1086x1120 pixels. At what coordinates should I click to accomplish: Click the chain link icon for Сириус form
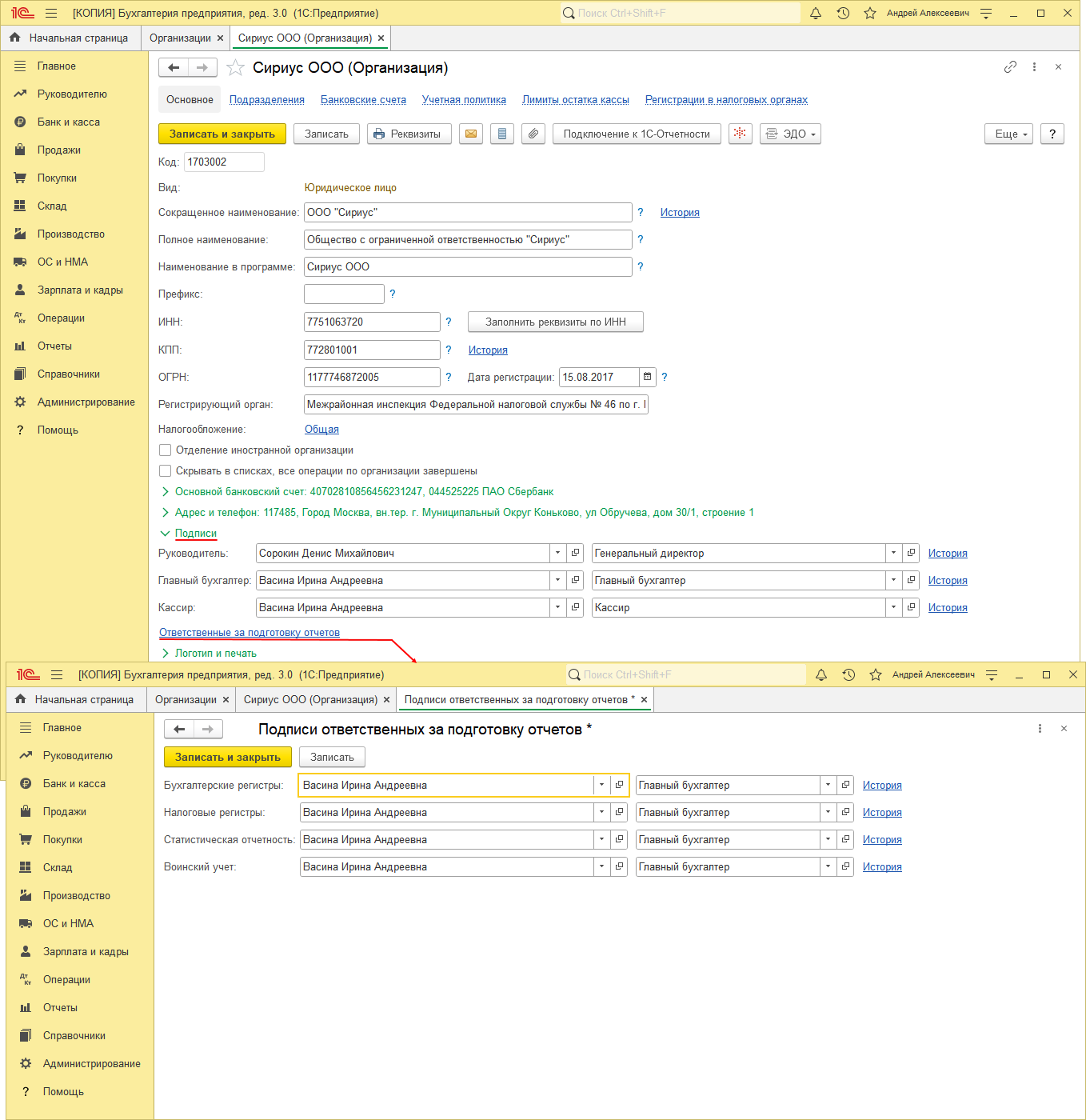pyautogui.click(x=1010, y=67)
